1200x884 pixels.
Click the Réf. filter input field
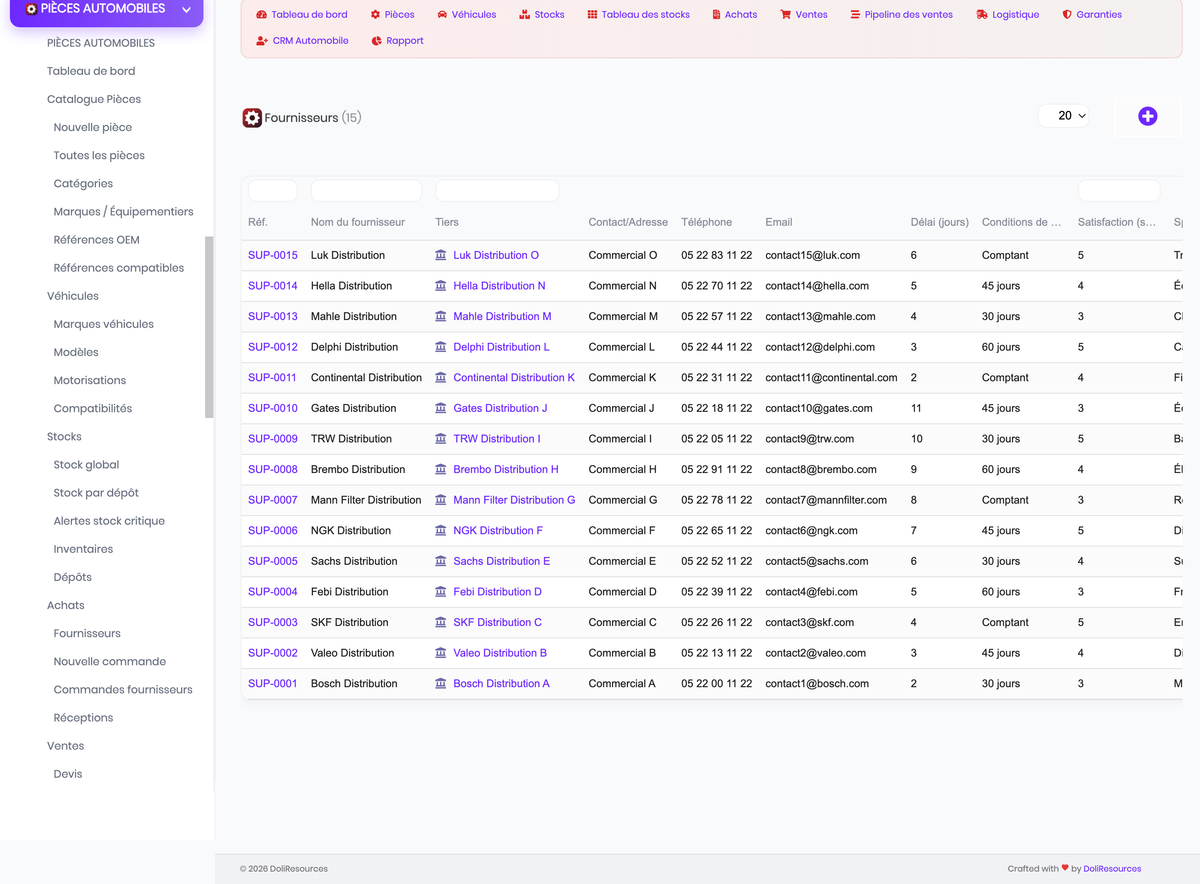click(x=272, y=190)
